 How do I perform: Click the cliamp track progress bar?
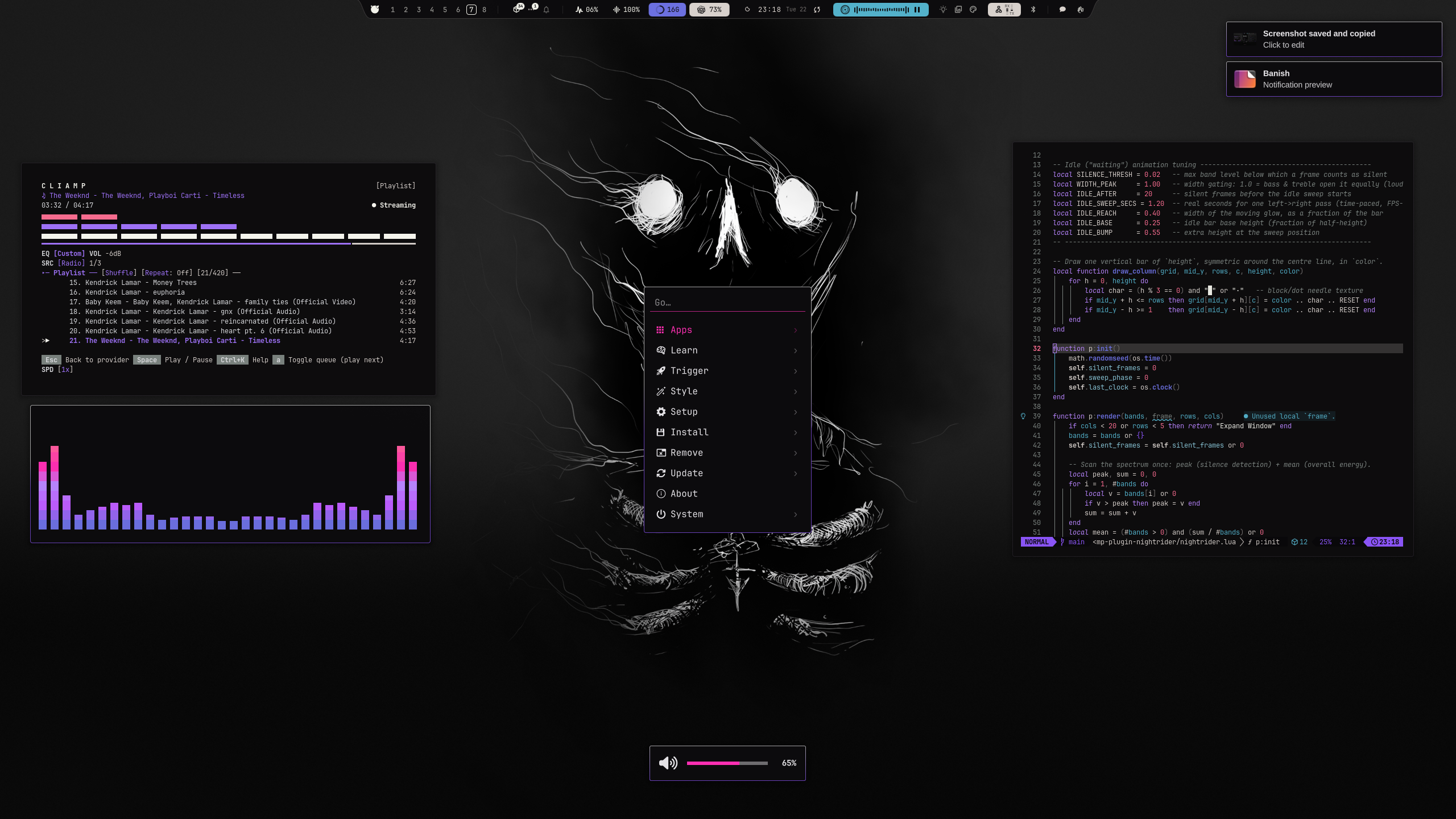click(229, 244)
